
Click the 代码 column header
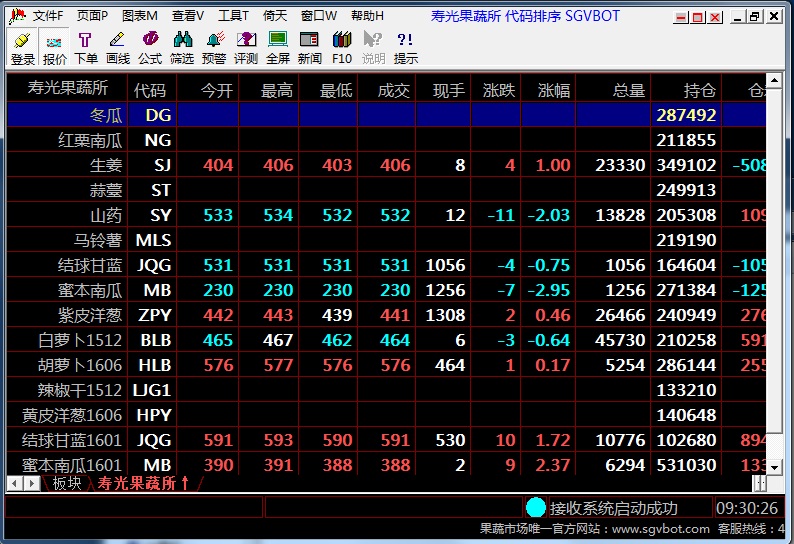pyautogui.click(x=150, y=90)
